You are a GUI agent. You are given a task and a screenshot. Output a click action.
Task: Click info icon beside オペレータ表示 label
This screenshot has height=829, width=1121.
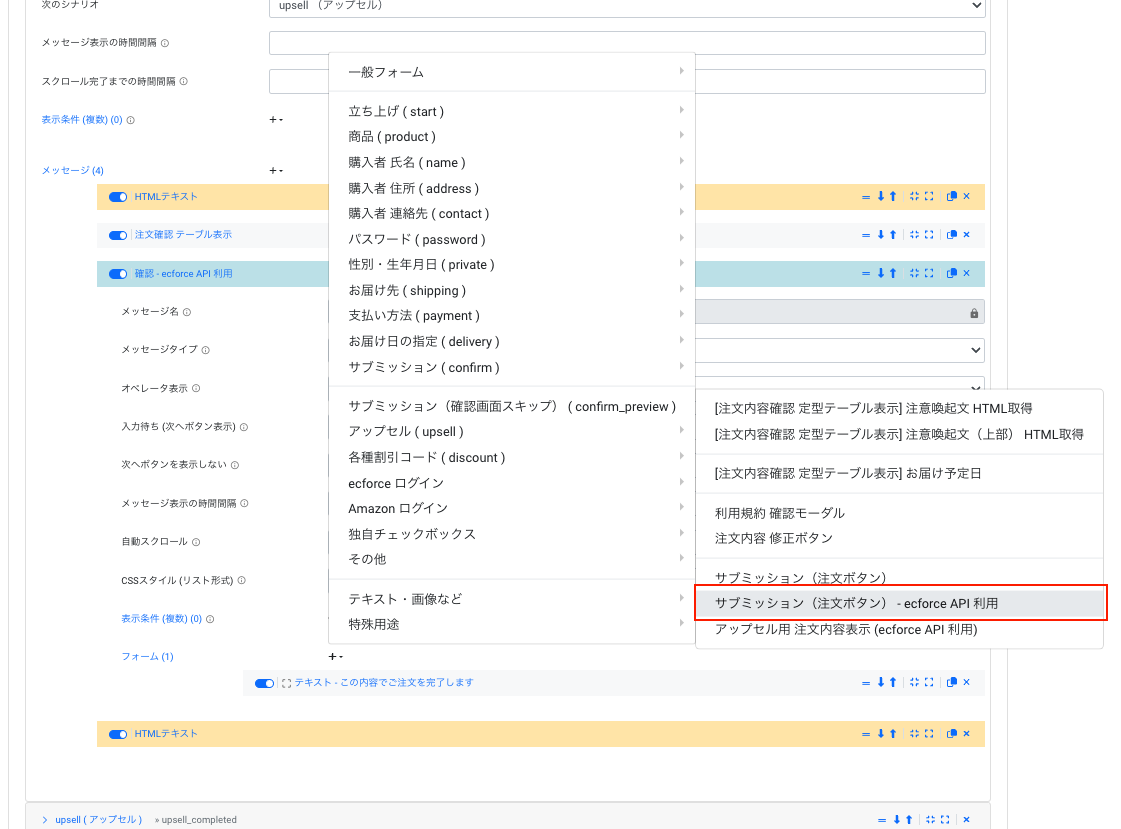[196, 389]
